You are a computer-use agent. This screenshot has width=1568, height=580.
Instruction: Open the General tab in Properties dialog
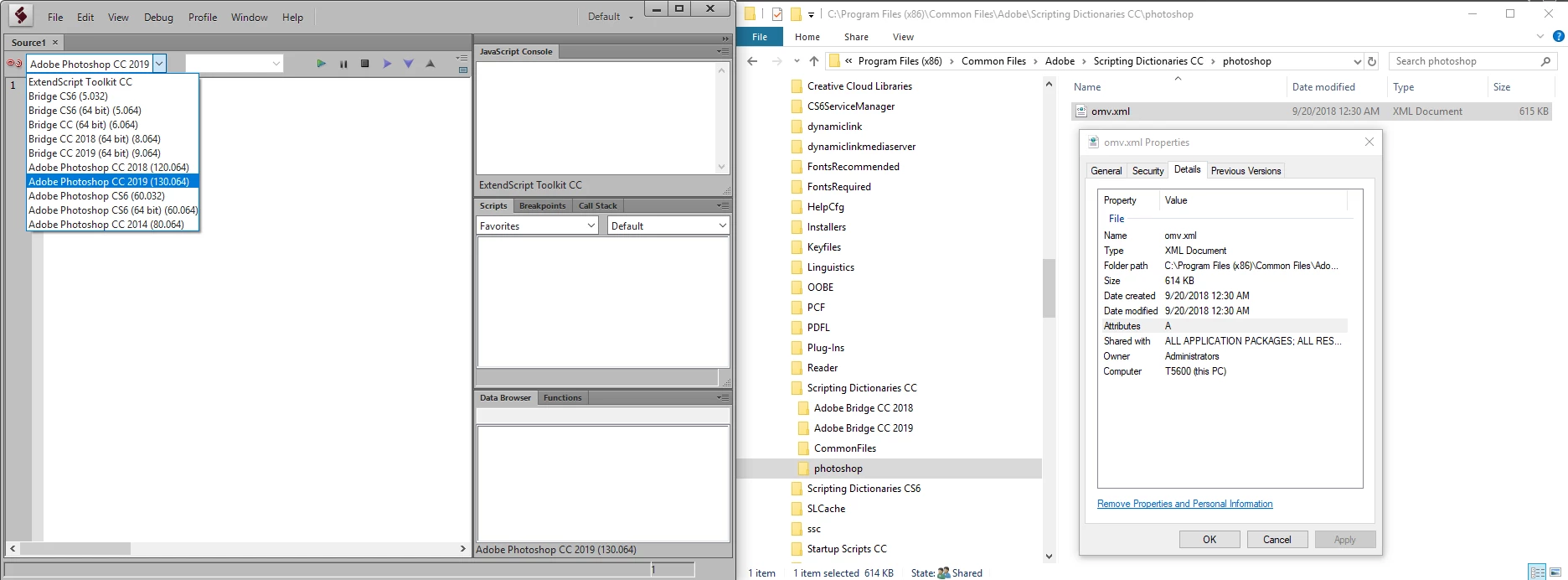[1106, 170]
